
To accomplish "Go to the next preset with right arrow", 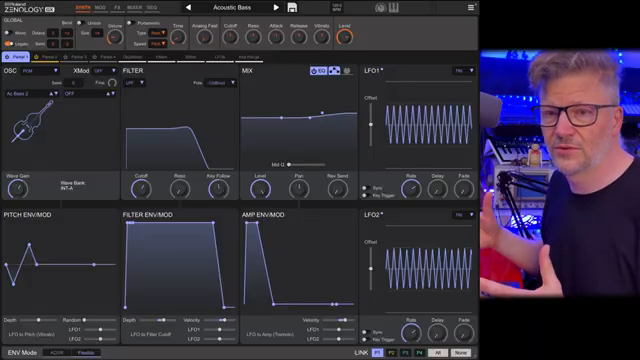I will 276,7.
